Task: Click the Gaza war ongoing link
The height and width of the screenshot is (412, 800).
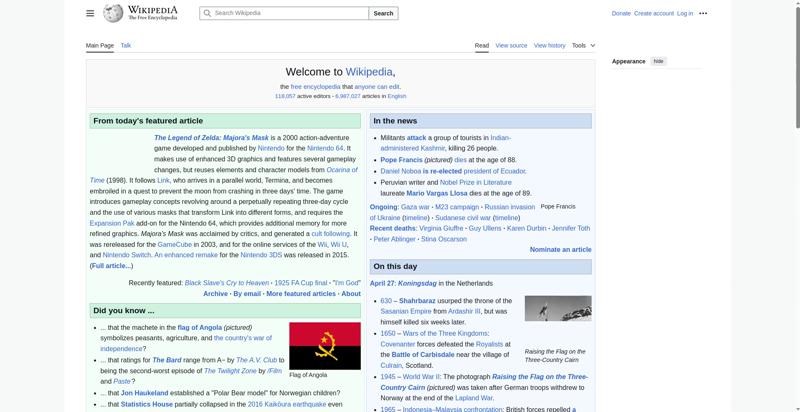Action: coord(415,207)
